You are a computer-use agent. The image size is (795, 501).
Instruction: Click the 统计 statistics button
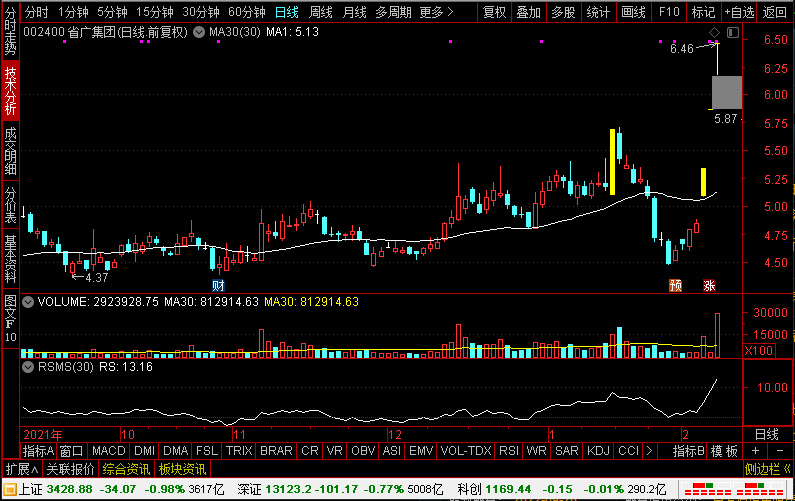[598, 12]
